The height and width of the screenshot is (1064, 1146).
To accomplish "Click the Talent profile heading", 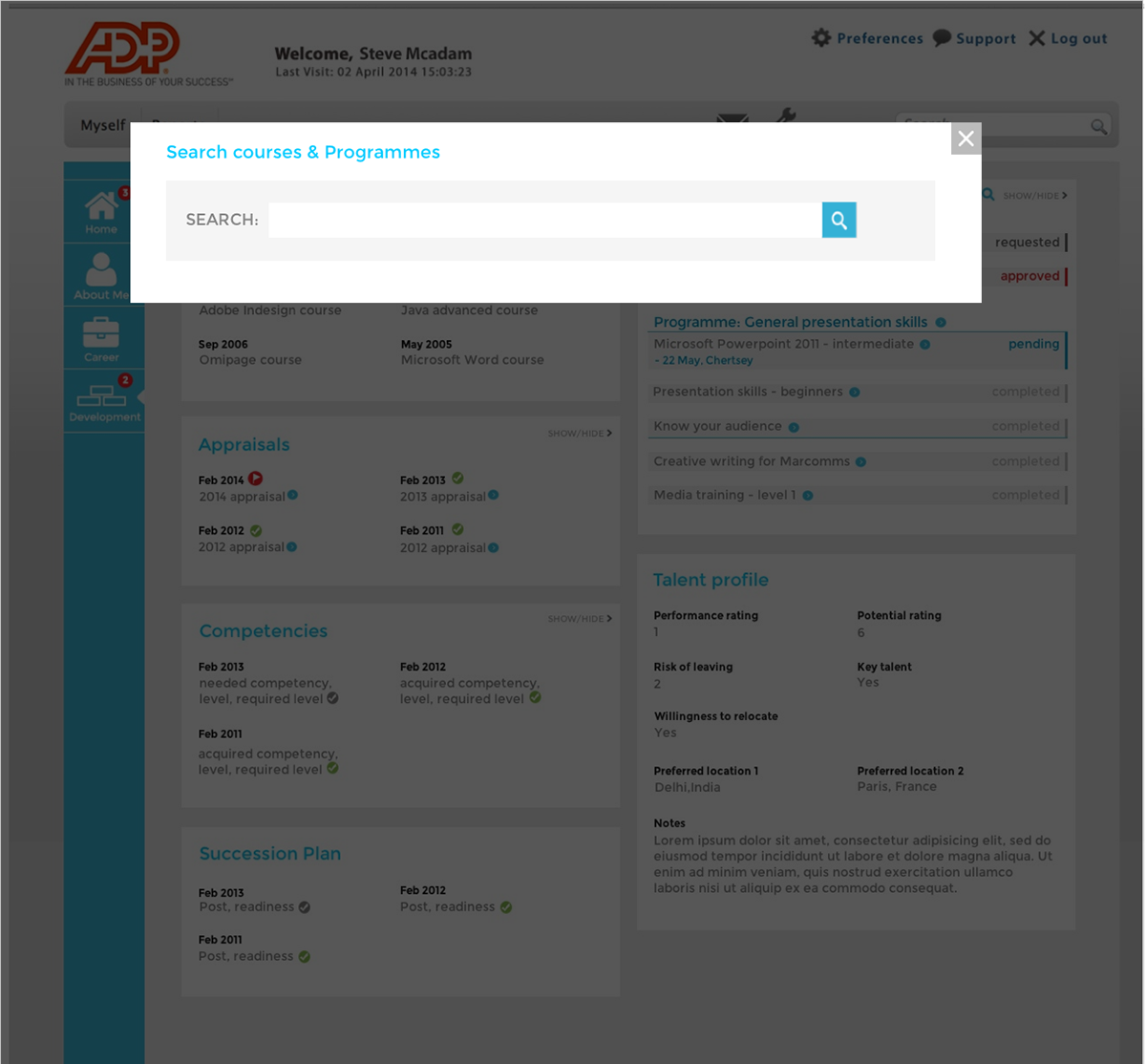I will point(711,580).
